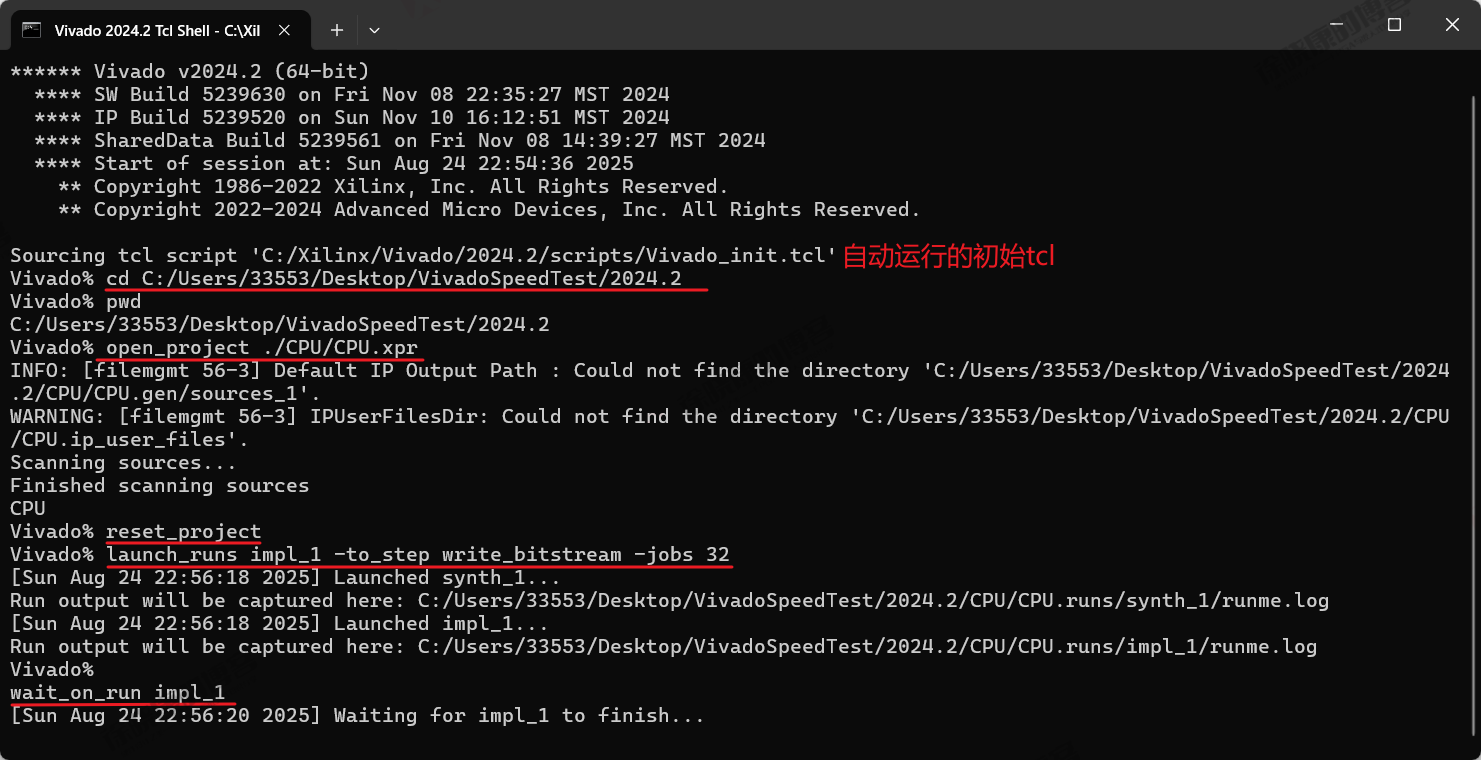Click the terminal icon on the Vivado tab
The height and width of the screenshot is (760, 1481).
pos(32,30)
